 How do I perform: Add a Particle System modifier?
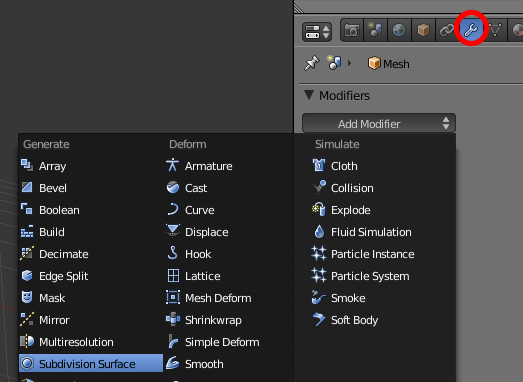click(383, 276)
